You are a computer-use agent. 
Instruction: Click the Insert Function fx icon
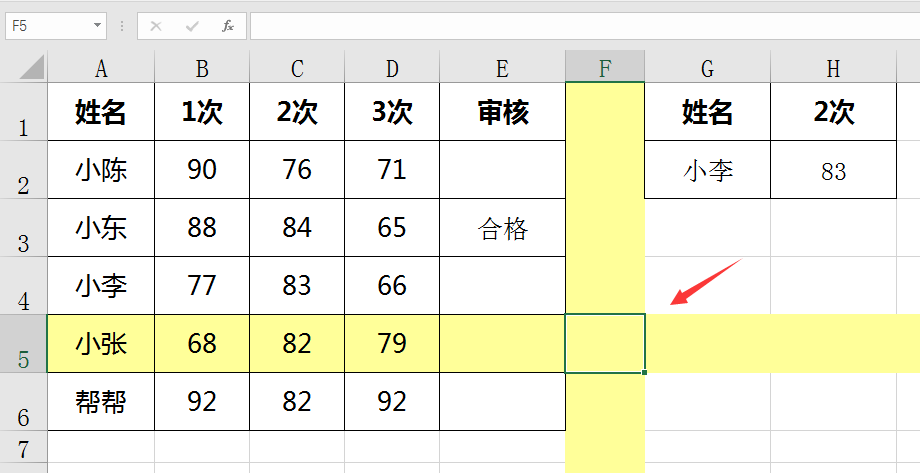pyautogui.click(x=228, y=26)
